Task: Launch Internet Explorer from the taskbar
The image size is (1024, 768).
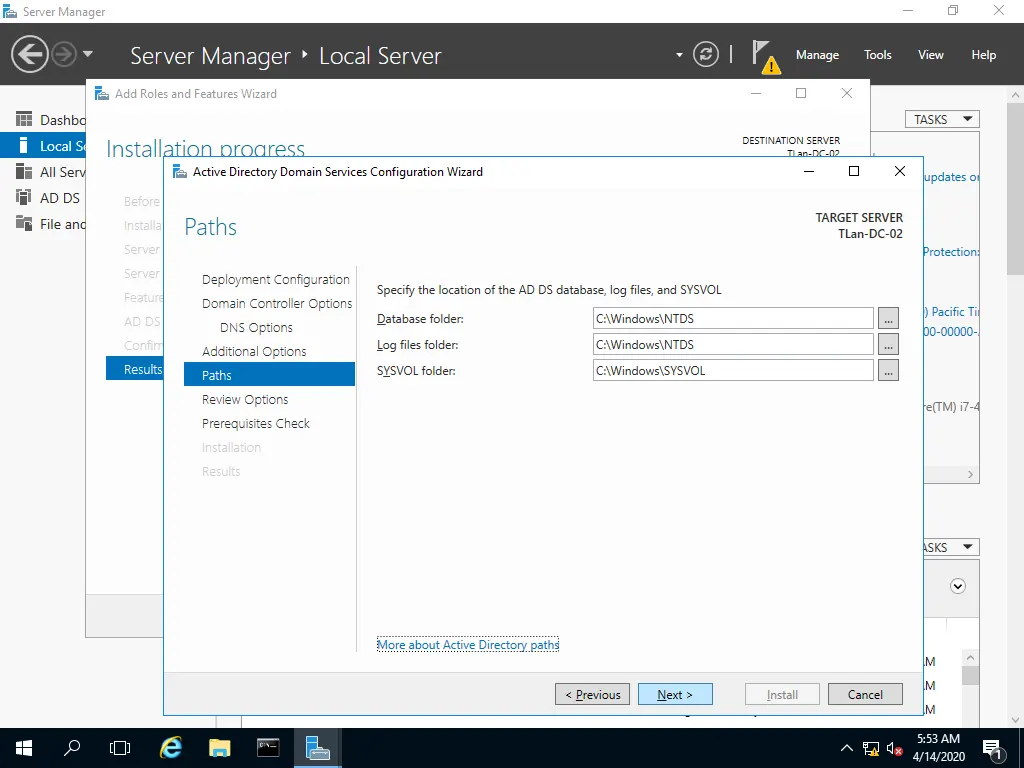Action: pyautogui.click(x=171, y=748)
